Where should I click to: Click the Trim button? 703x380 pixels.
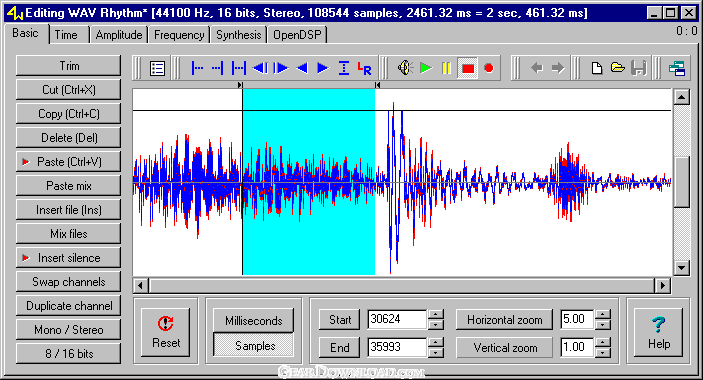(x=69, y=66)
